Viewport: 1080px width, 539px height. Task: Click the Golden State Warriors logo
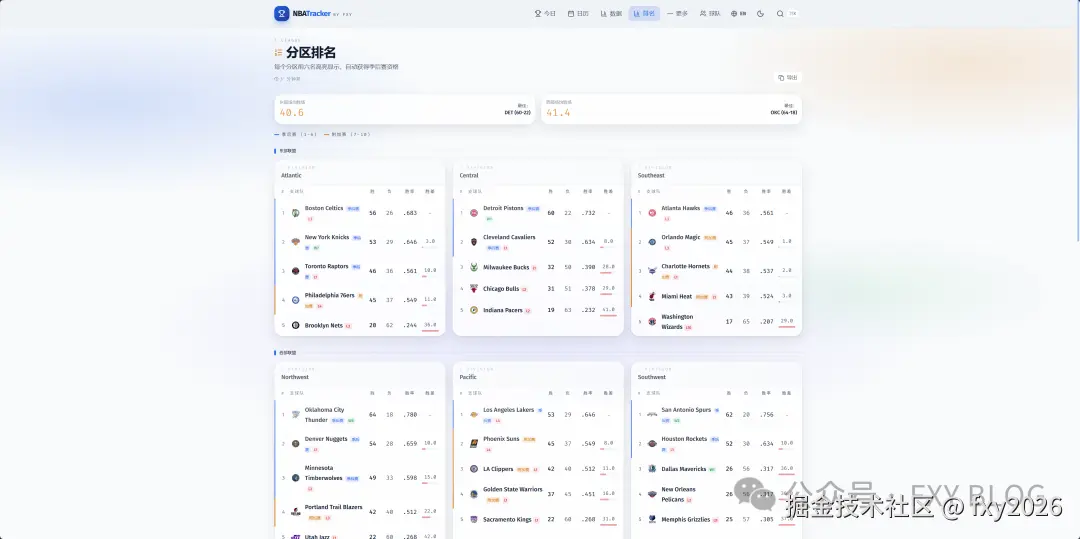pyautogui.click(x=474, y=494)
